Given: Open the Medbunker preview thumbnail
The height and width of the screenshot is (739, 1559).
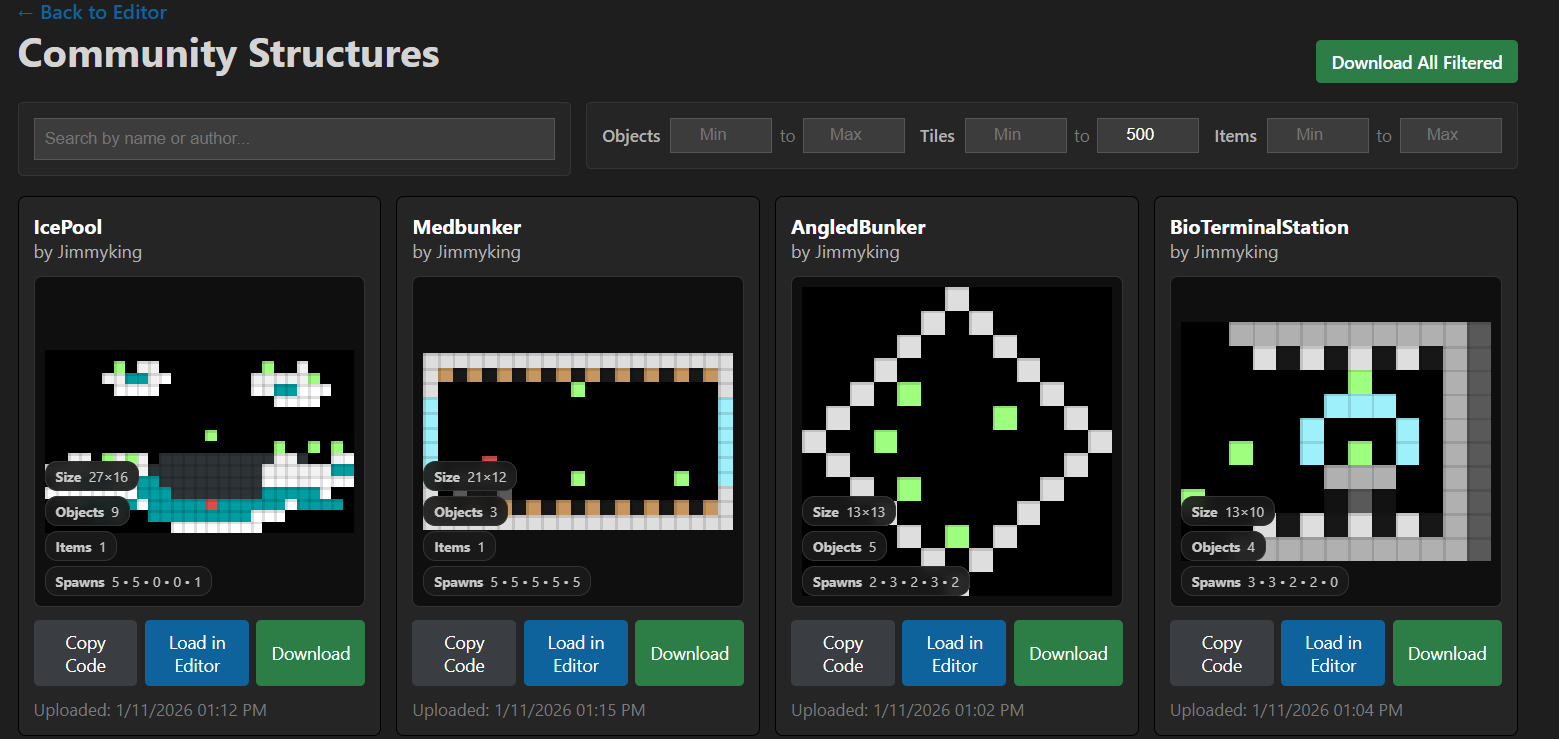Looking at the screenshot, I should [x=578, y=440].
